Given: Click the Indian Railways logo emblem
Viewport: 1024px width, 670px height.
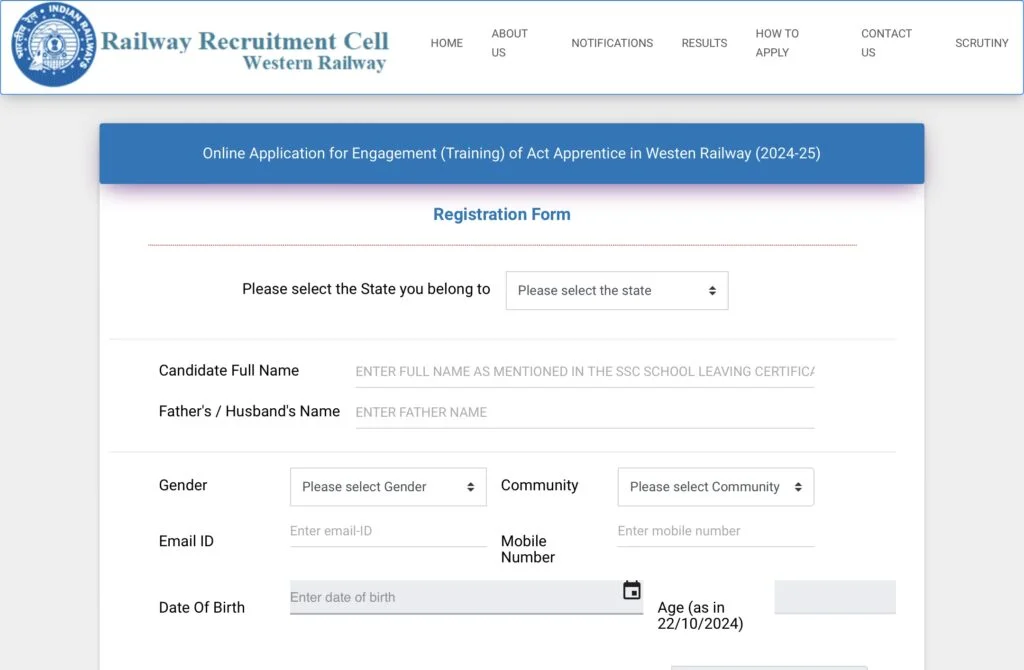Looking at the screenshot, I should (54, 44).
